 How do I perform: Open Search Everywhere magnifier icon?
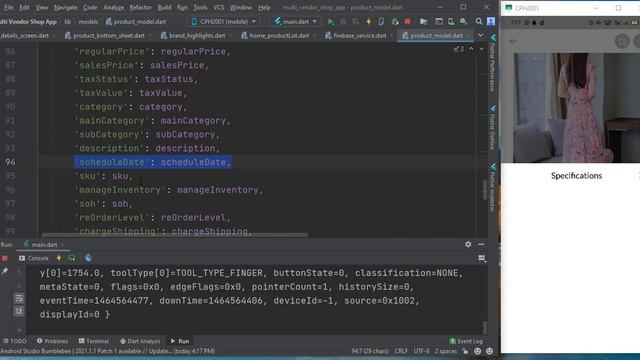478,21
